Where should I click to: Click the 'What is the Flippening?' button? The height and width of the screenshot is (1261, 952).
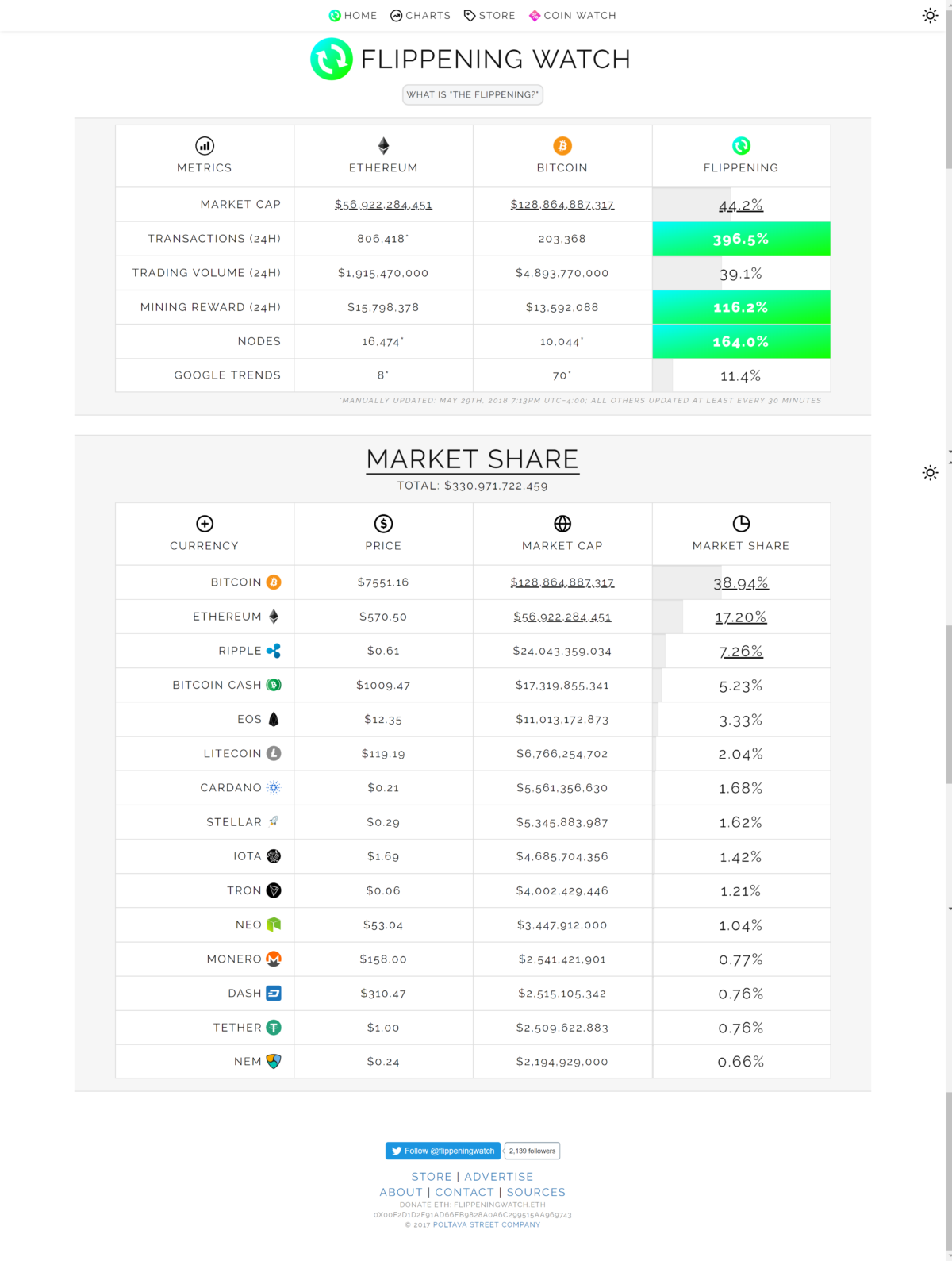tap(473, 94)
